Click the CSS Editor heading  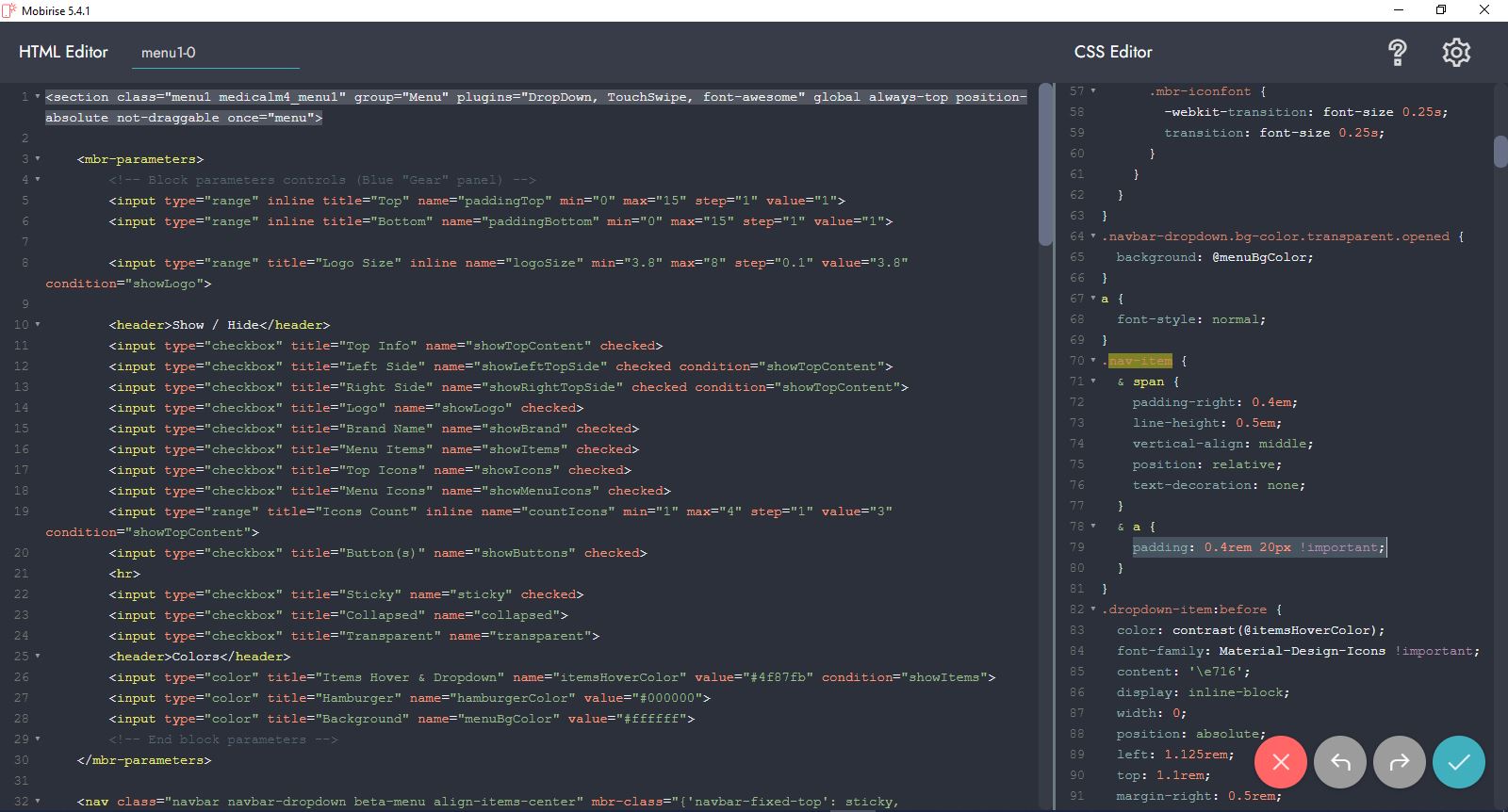[x=1113, y=52]
